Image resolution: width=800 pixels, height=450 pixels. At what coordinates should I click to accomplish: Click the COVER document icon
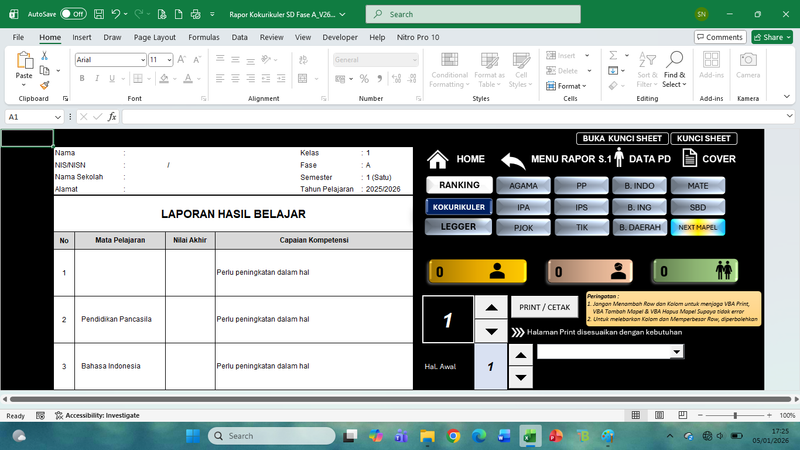[x=690, y=158]
